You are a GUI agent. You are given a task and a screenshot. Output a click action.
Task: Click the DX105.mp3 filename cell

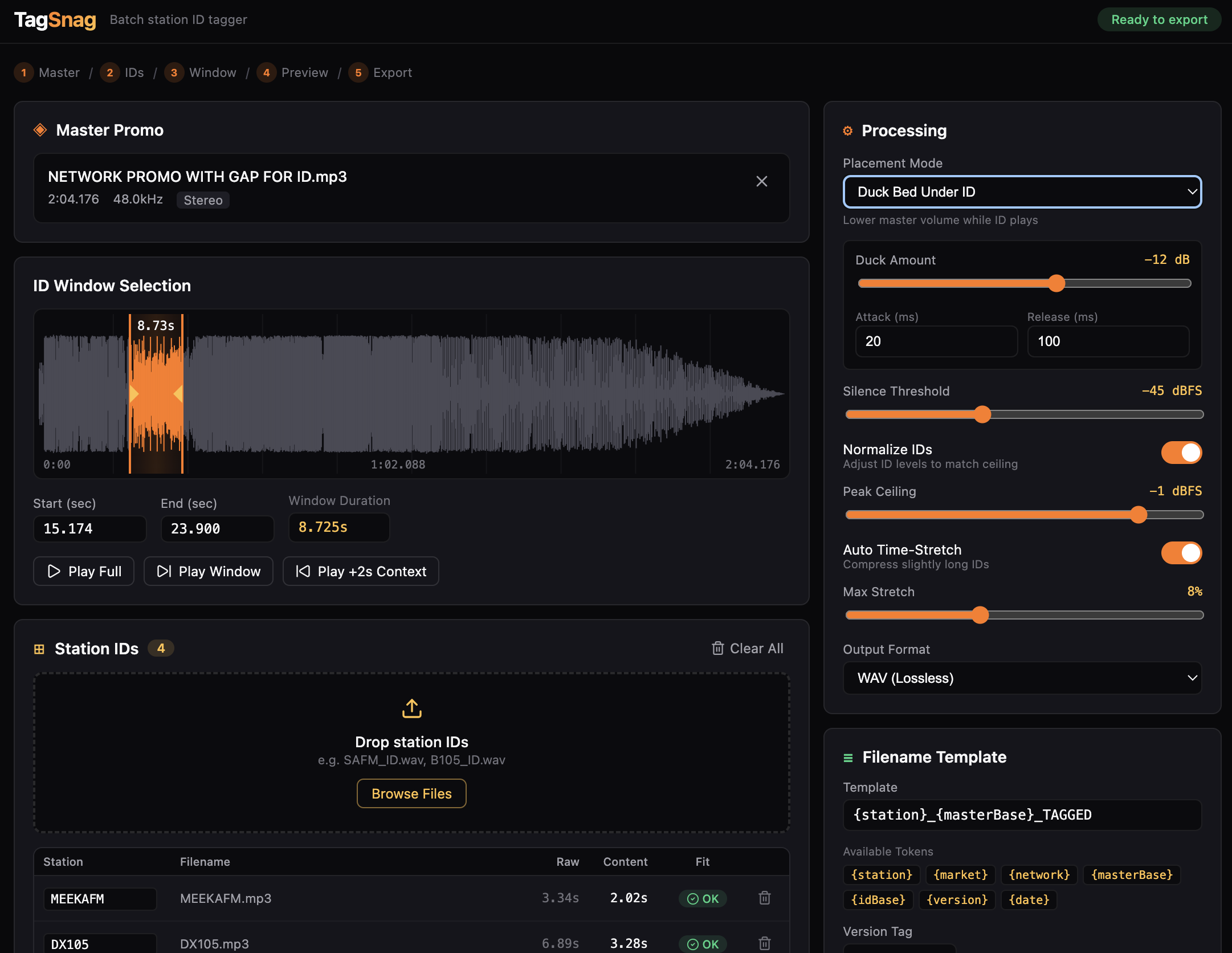[214, 944]
